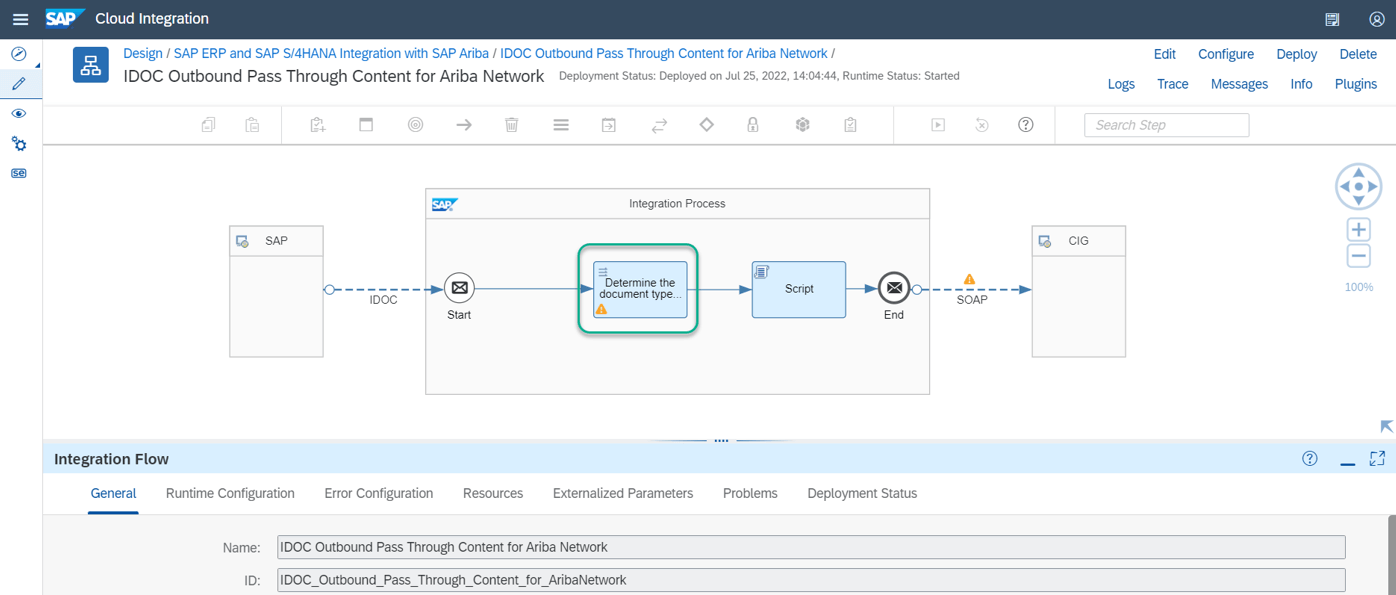Click the Edit button
1396x595 pixels.
[x=1165, y=54]
